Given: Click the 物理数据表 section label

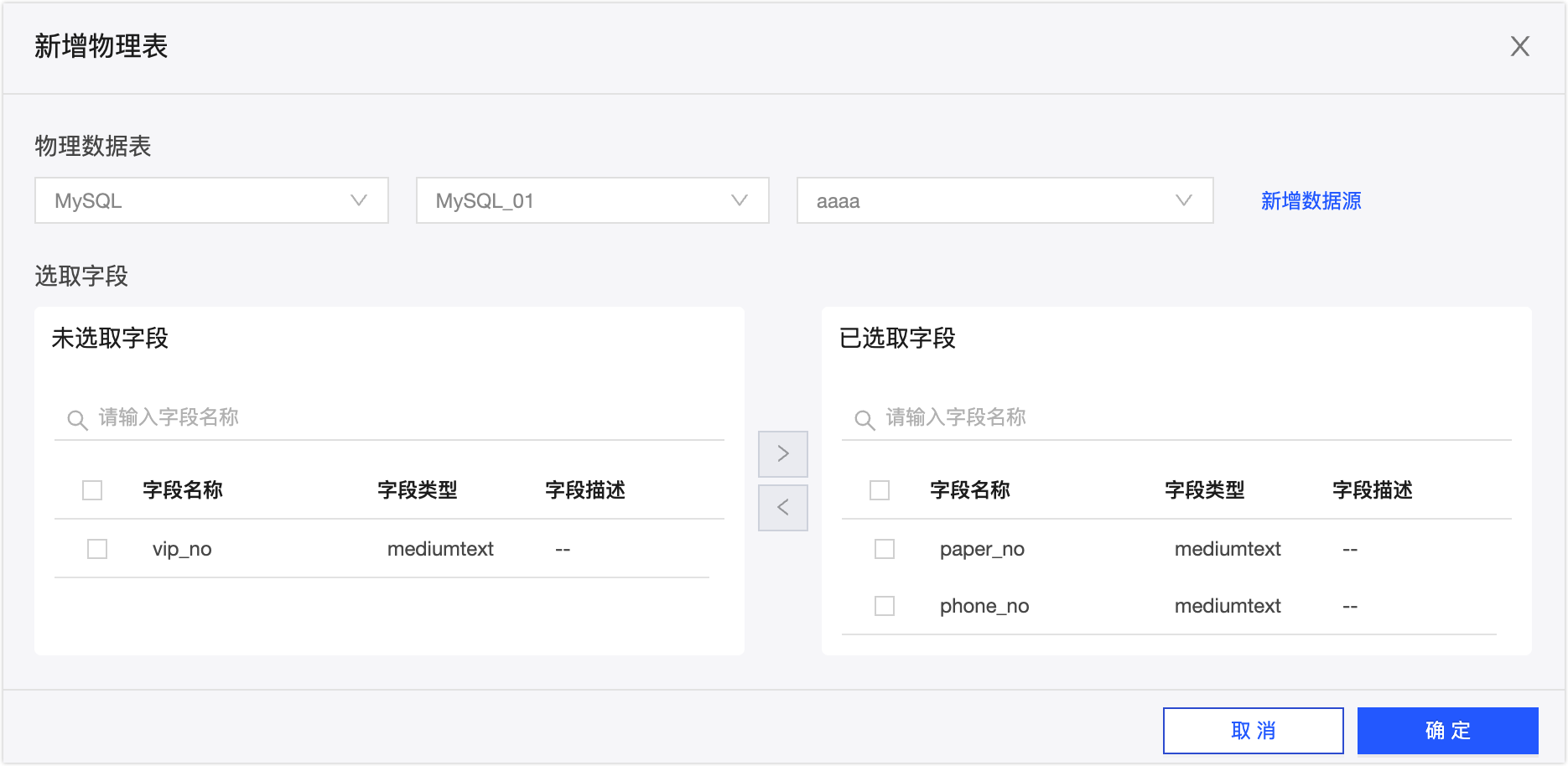Looking at the screenshot, I should [x=93, y=147].
